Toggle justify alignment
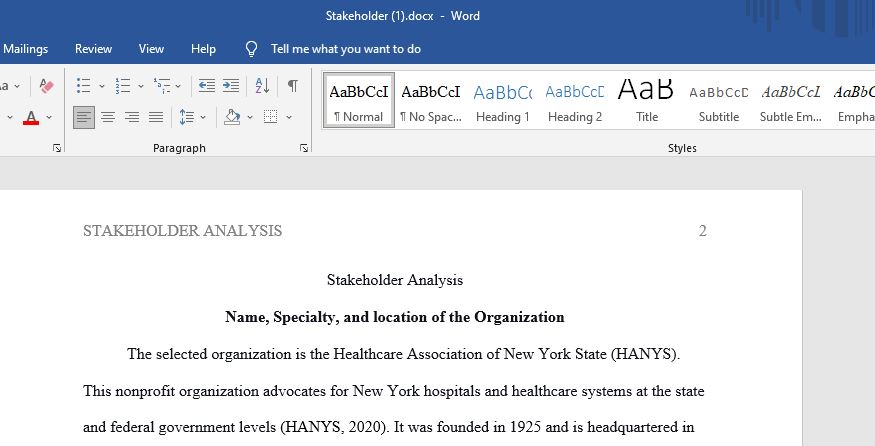The width and height of the screenshot is (875, 446). (x=156, y=117)
